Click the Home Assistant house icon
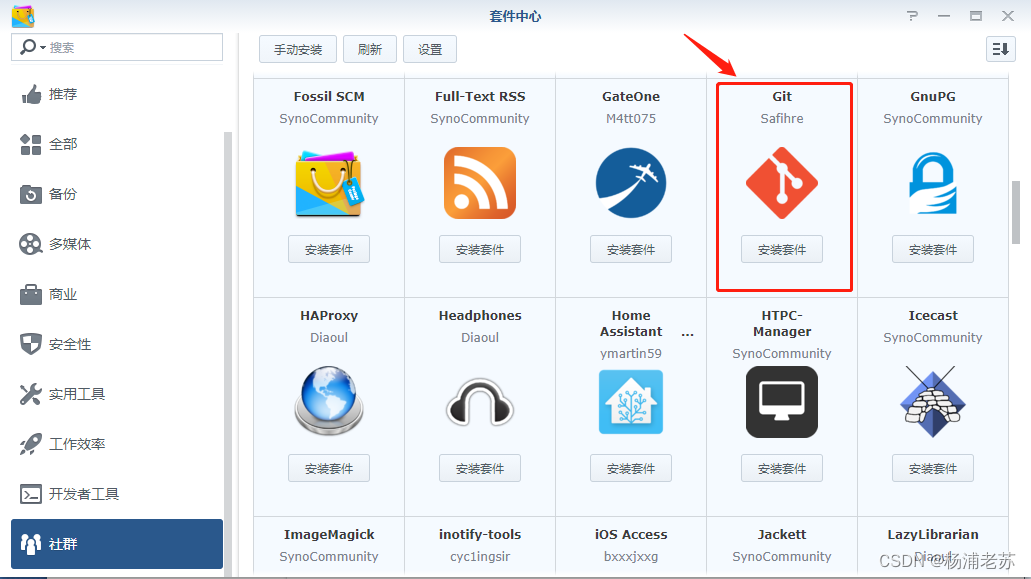This screenshot has height=579, width=1031. coord(631,402)
